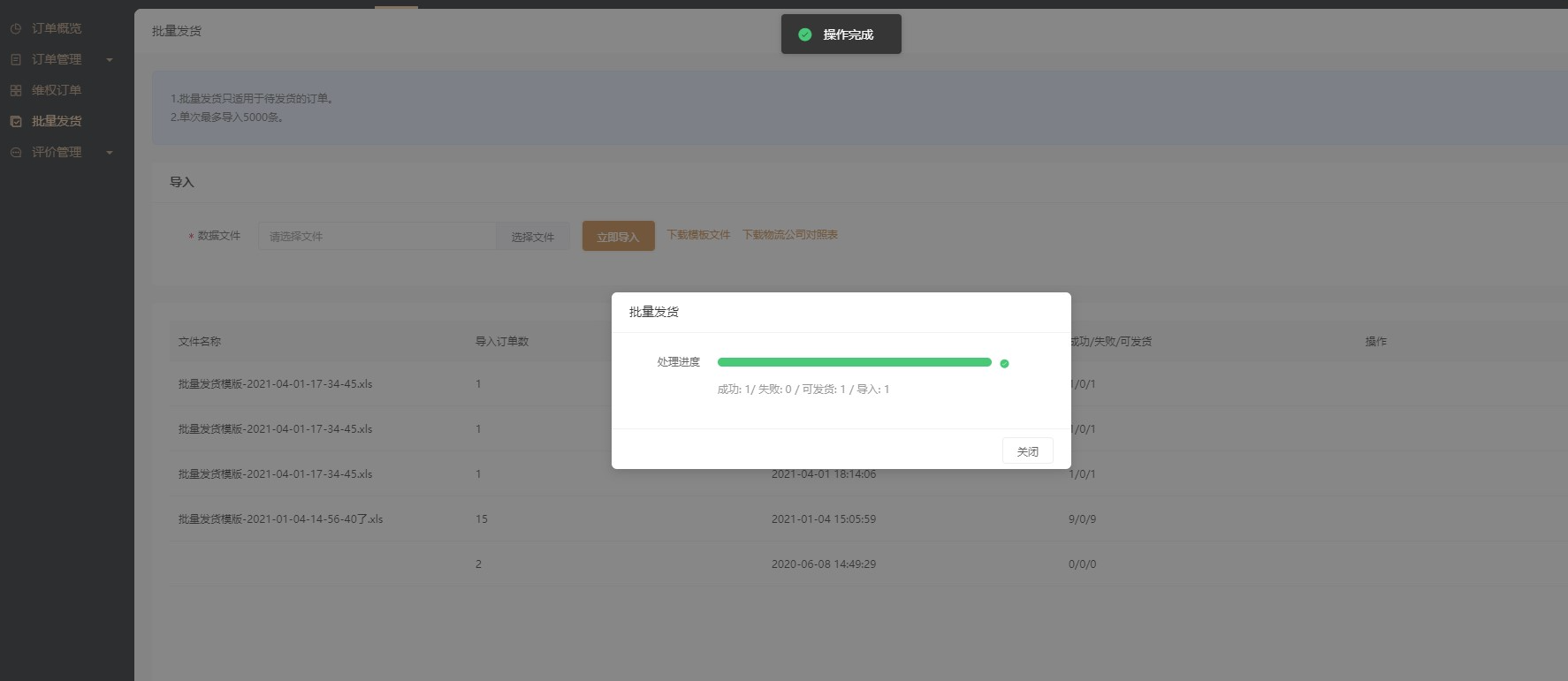Expand the 订单管理 submenu arrow
Viewport: 1568px width, 681px height.
pos(110,60)
